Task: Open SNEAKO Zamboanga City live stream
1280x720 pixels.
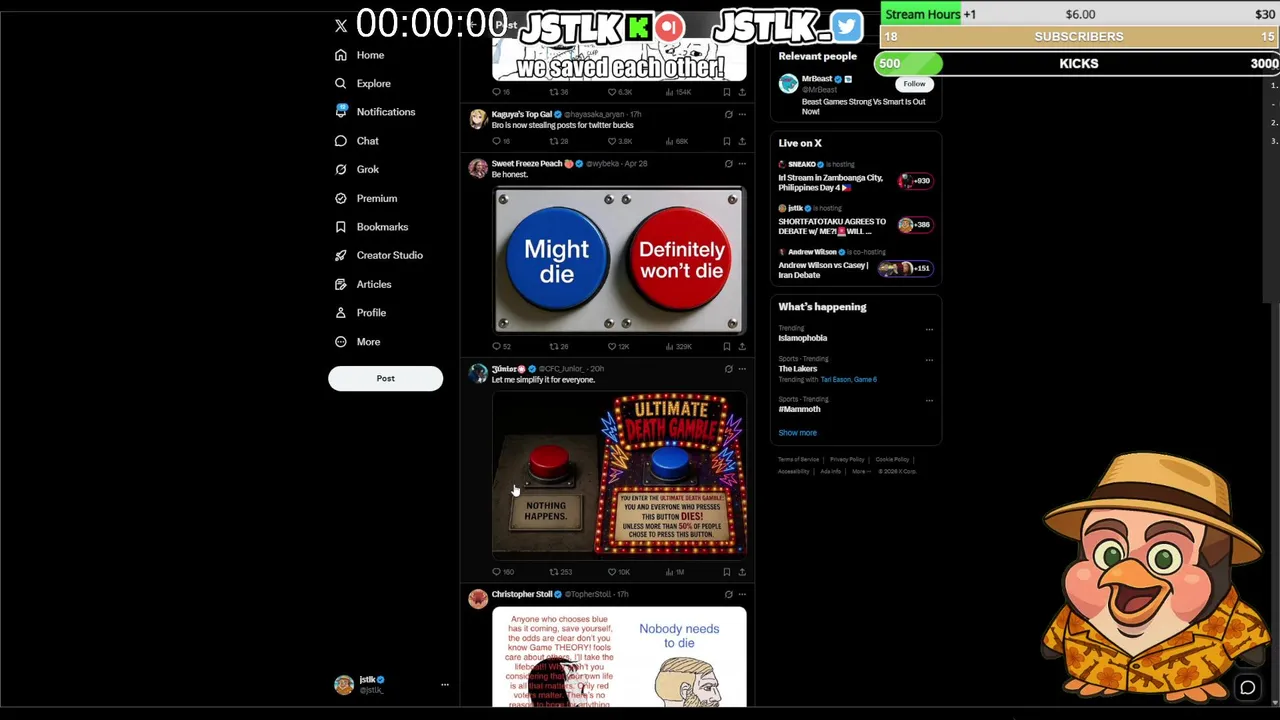Action: point(855,177)
